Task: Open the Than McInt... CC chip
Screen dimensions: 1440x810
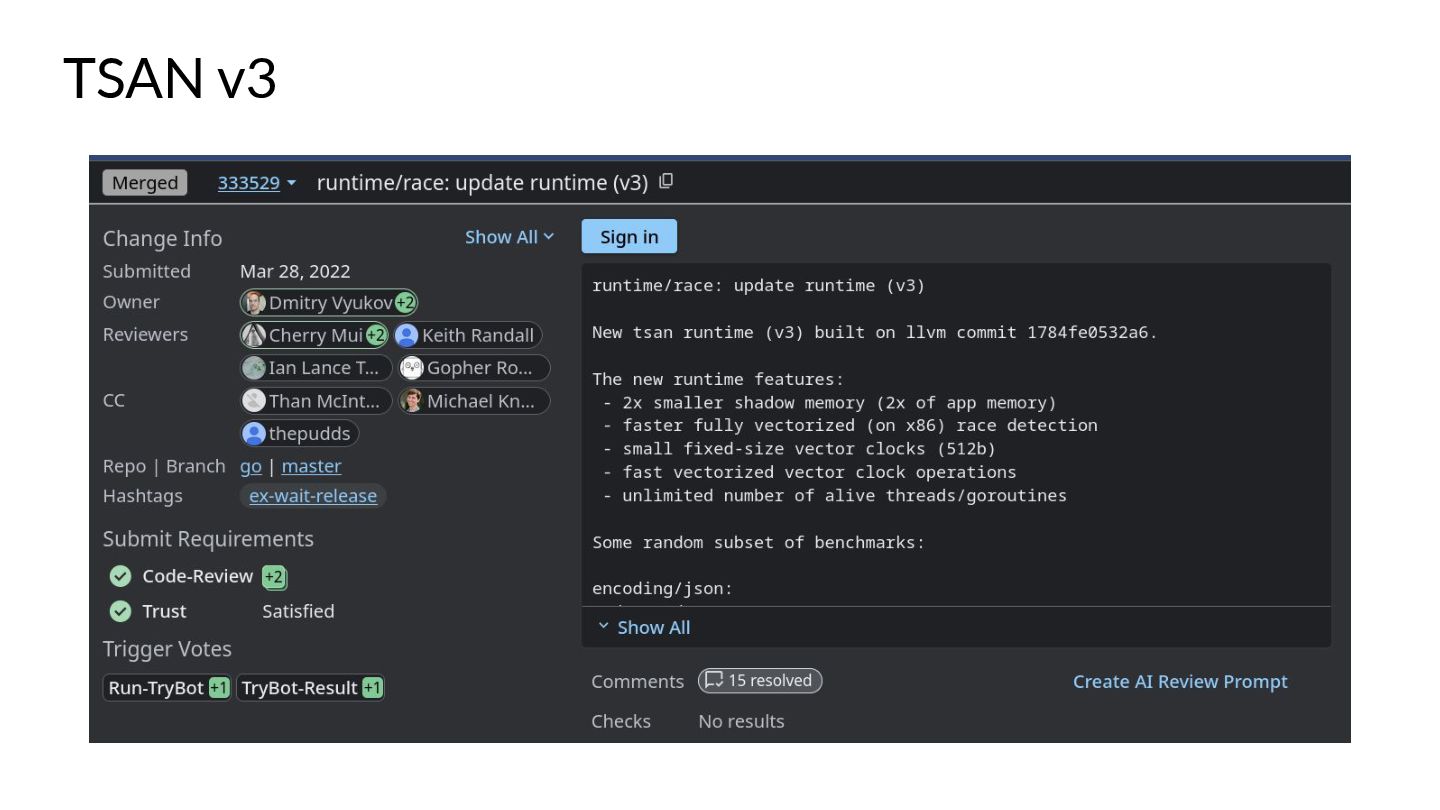Action: pyautogui.click(x=316, y=401)
